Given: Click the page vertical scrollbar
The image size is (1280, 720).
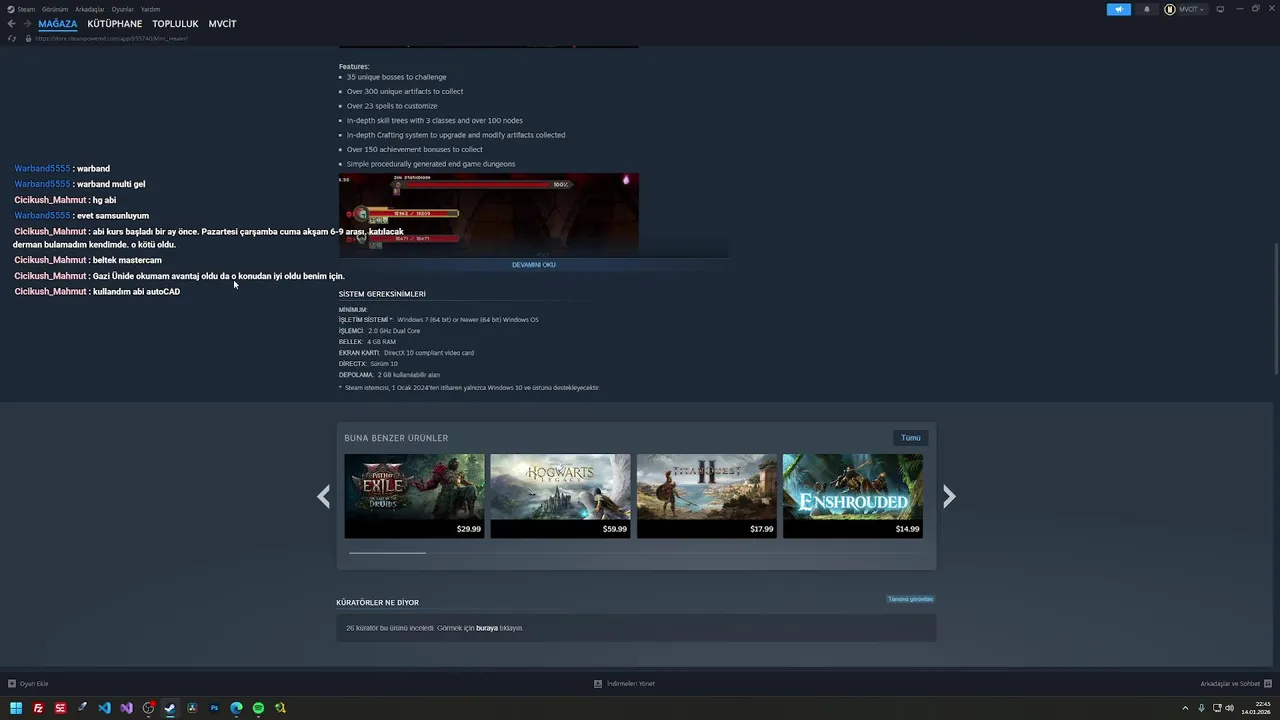Looking at the screenshot, I should (x=1276, y=308).
